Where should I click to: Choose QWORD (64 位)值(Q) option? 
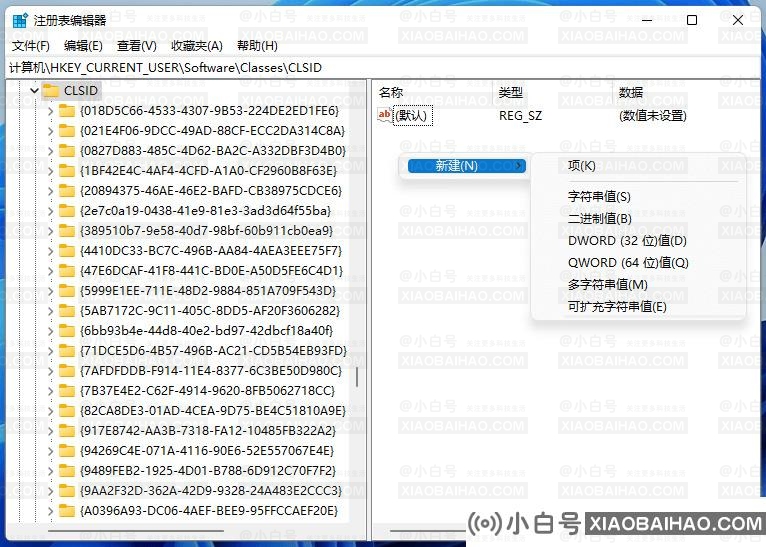tap(628, 263)
